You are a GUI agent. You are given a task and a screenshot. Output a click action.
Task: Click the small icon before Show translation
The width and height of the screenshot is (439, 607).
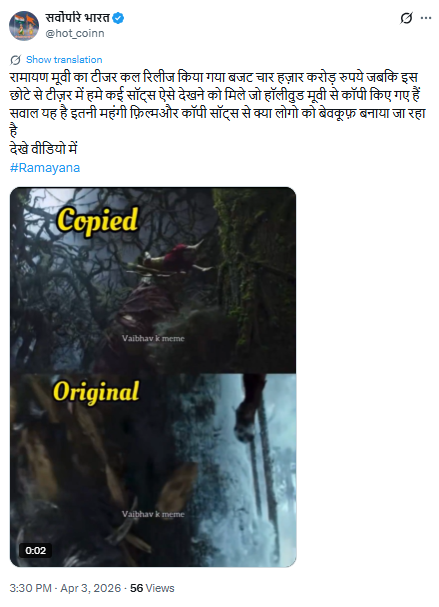[x=15, y=60]
